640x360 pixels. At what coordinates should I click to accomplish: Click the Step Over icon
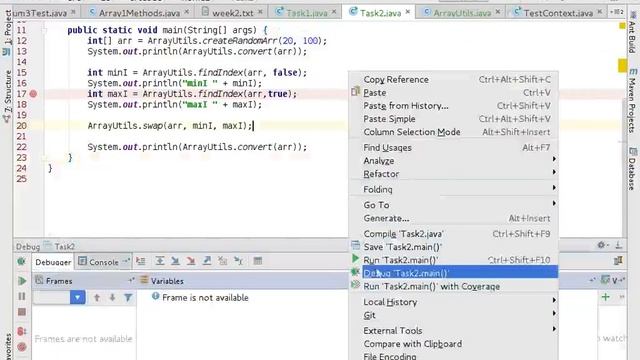(x=160, y=261)
